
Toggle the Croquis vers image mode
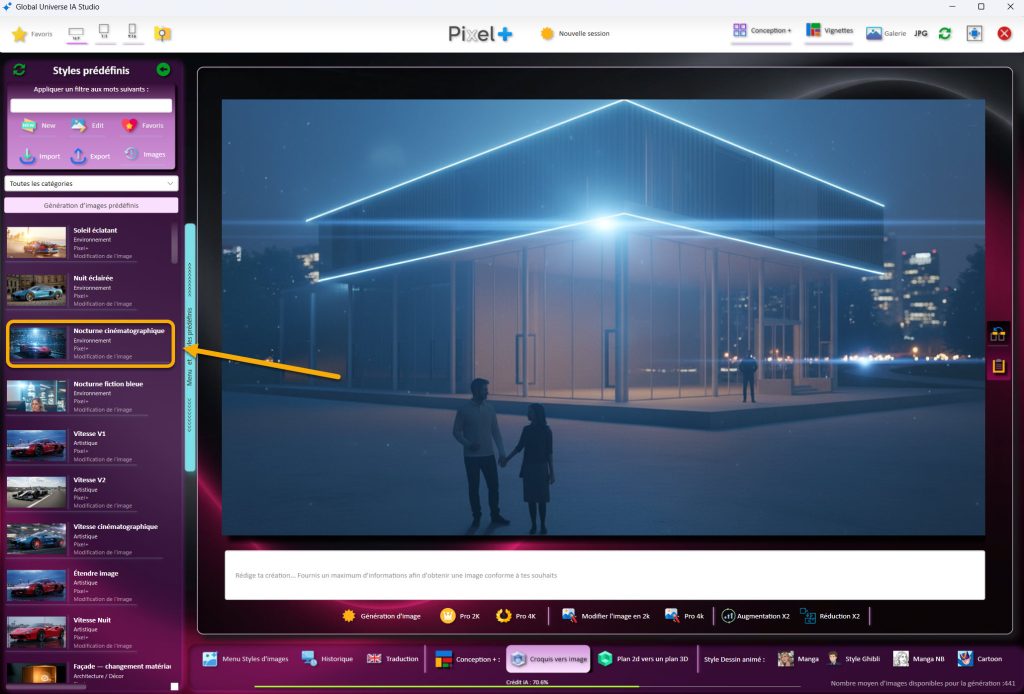tap(548, 659)
